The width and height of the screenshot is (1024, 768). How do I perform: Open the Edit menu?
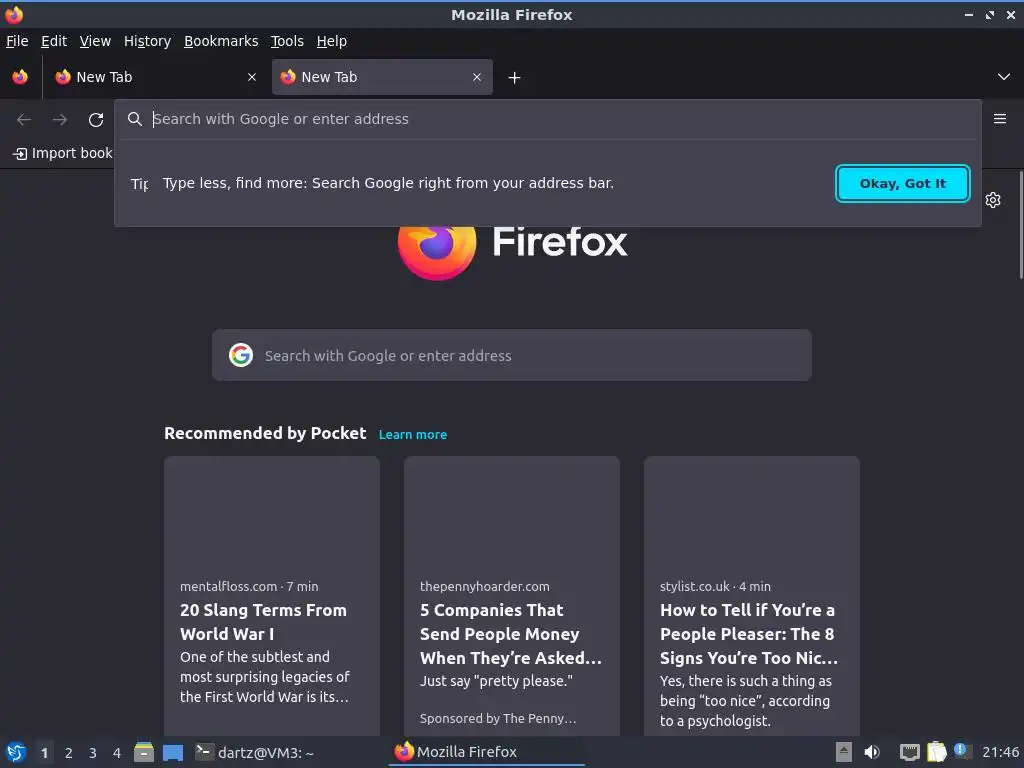click(54, 41)
